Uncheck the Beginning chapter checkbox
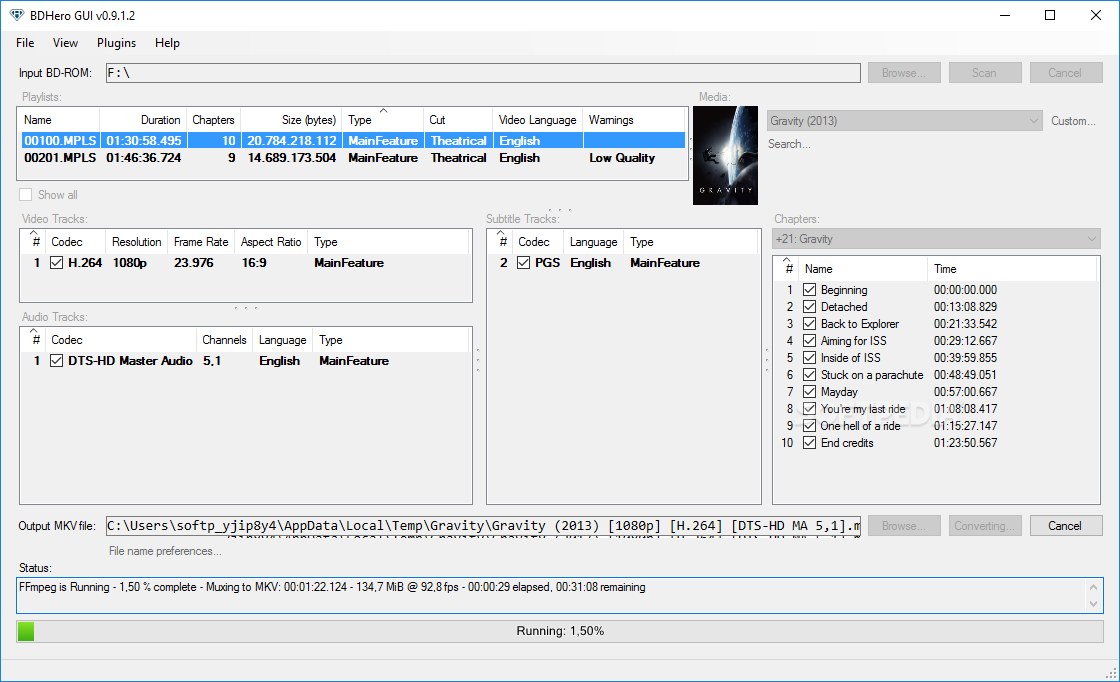Viewport: 1120px width, 682px height. pyautogui.click(x=809, y=290)
